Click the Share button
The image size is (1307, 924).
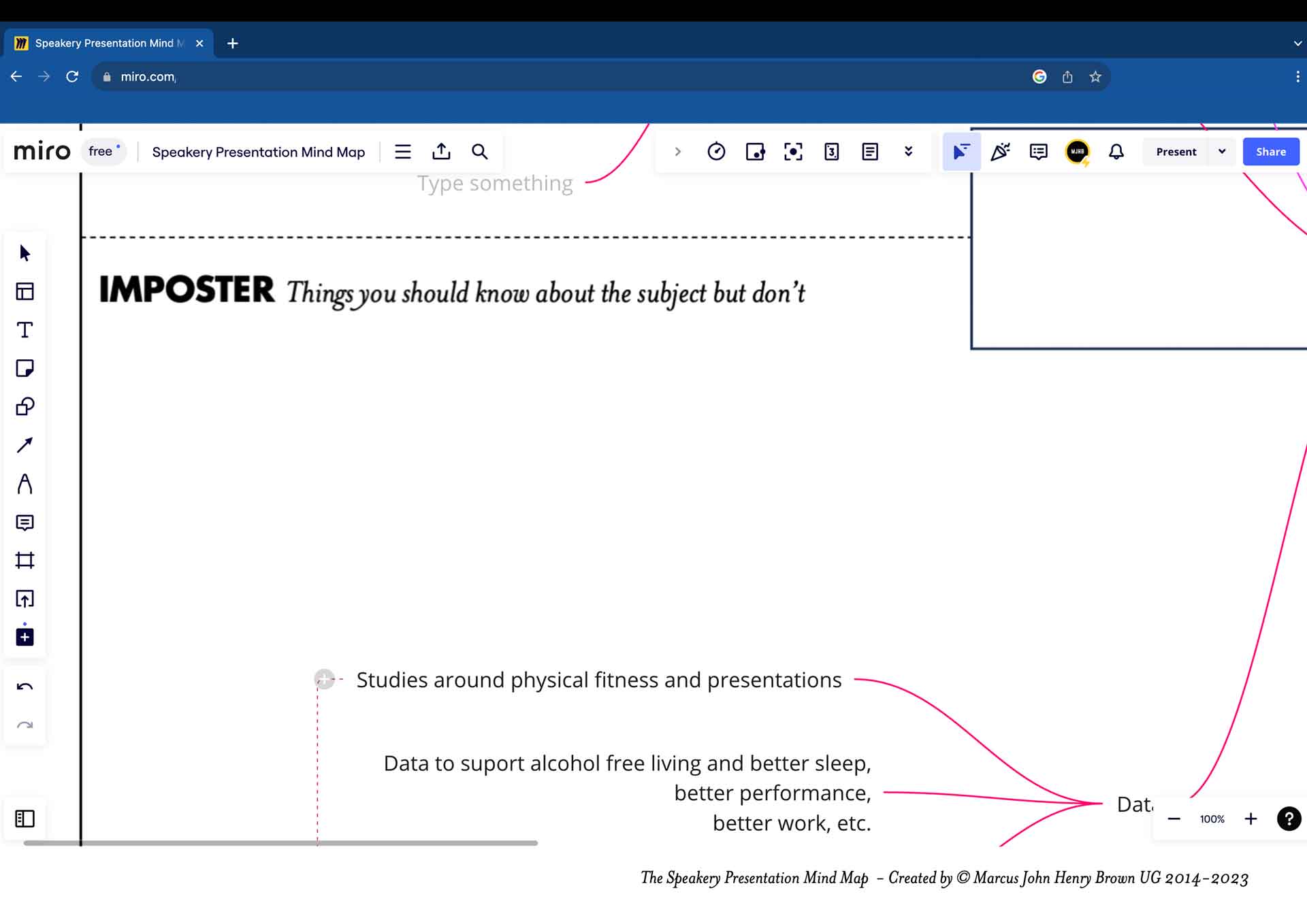click(x=1270, y=151)
